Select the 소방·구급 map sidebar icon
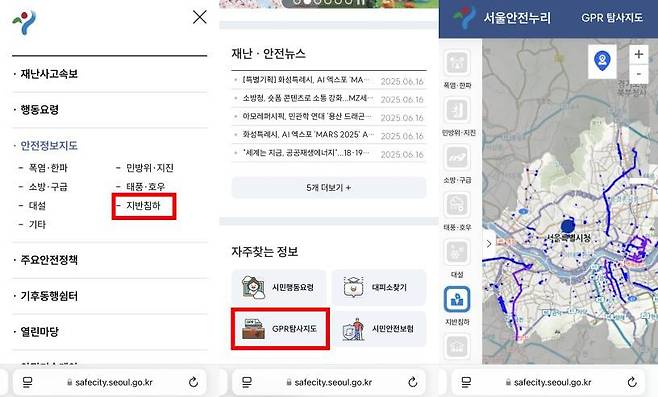This screenshot has height=397, width=658. [x=457, y=157]
